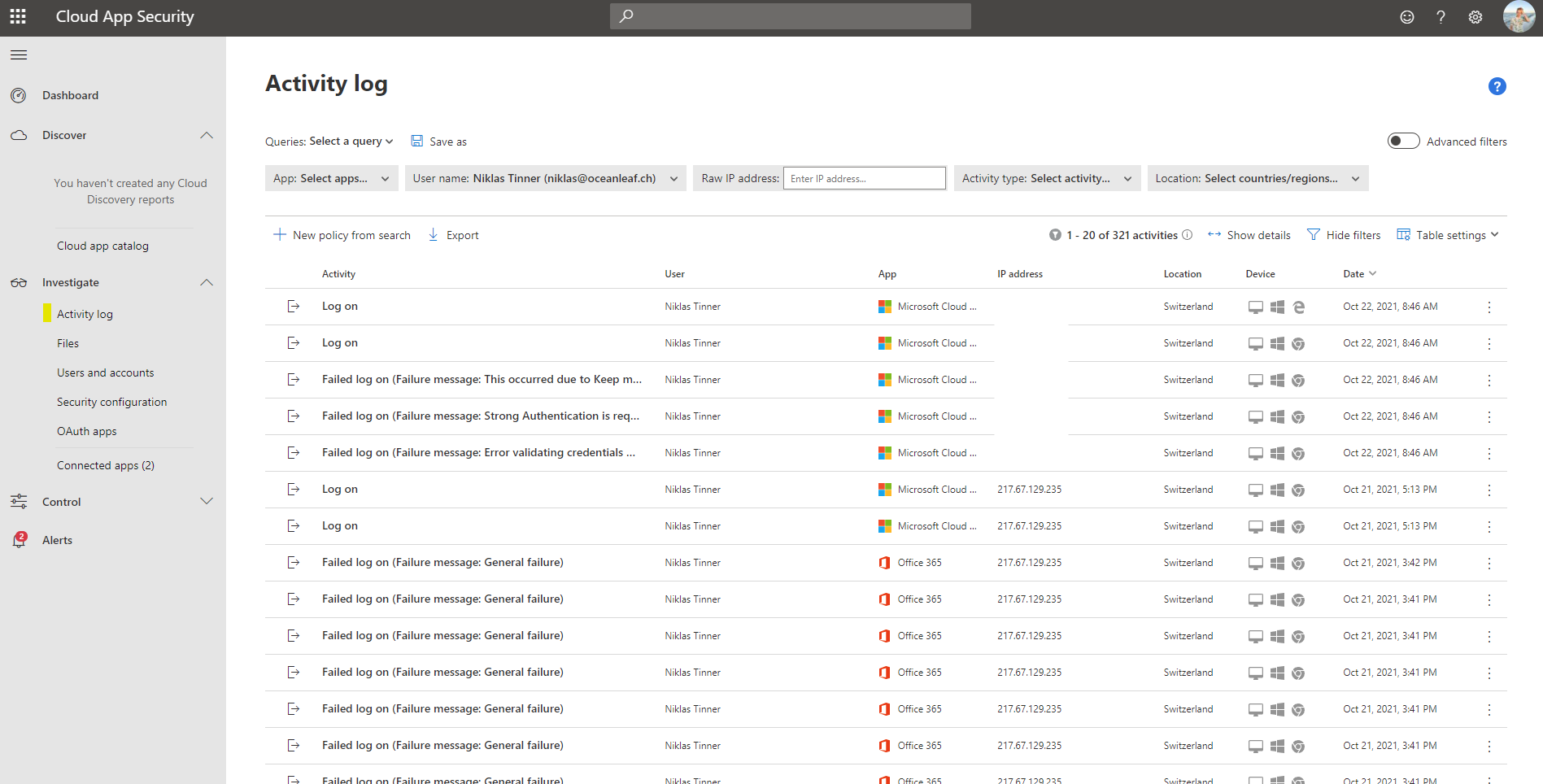Collapse the Discover section chevron
The height and width of the screenshot is (784, 1543).
(207, 135)
